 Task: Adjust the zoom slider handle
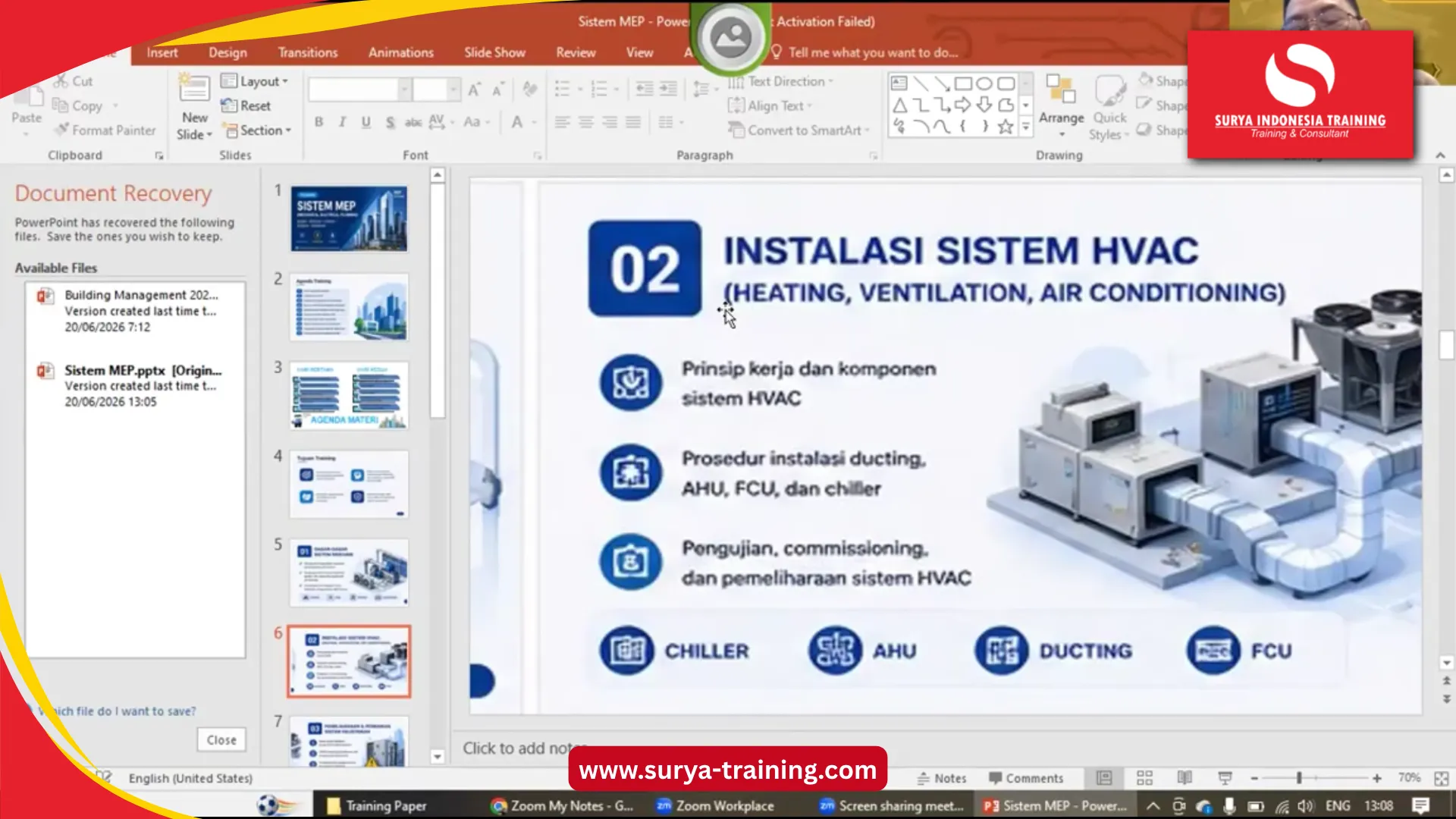click(x=1299, y=778)
